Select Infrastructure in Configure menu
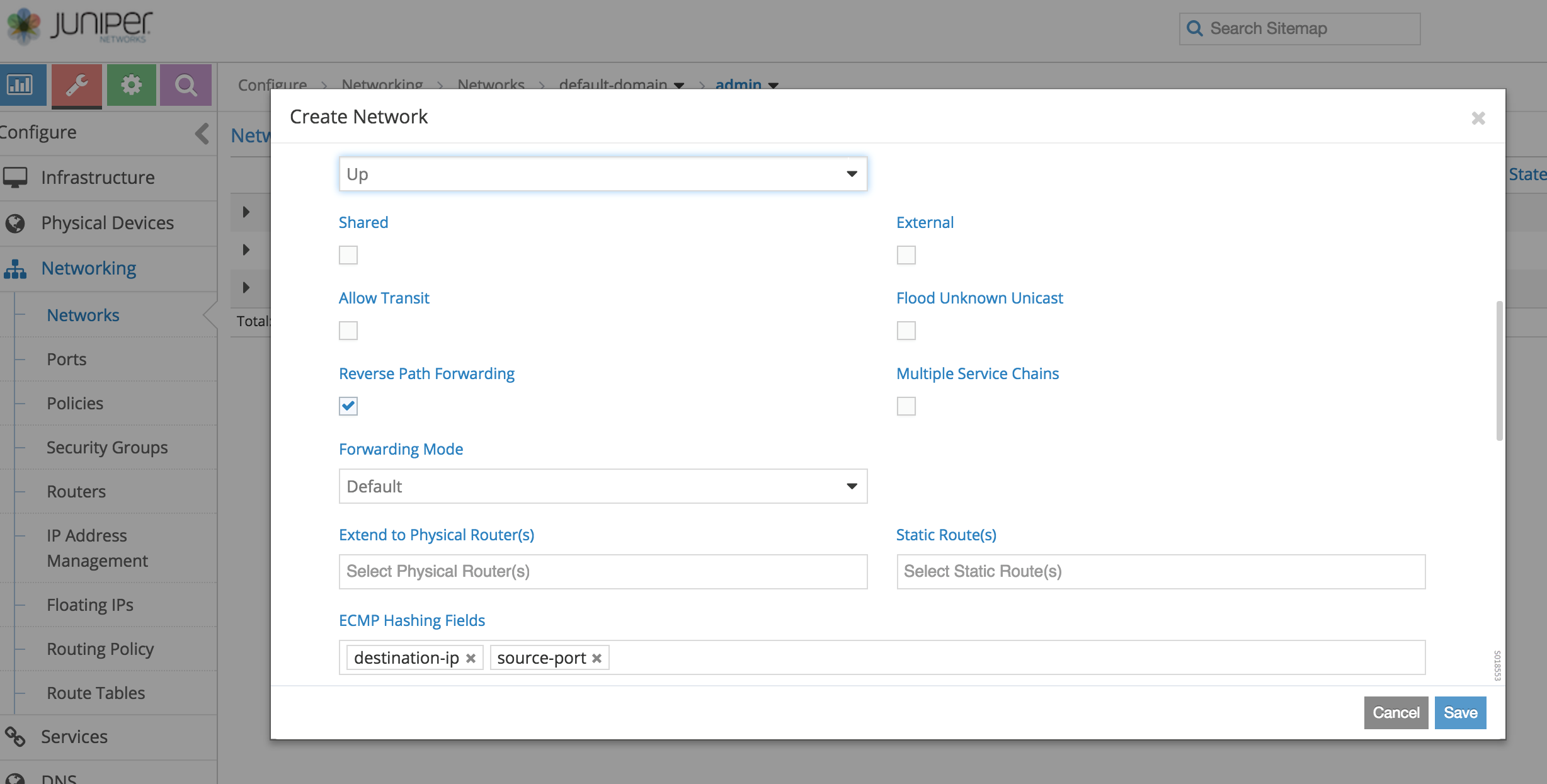 point(98,178)
